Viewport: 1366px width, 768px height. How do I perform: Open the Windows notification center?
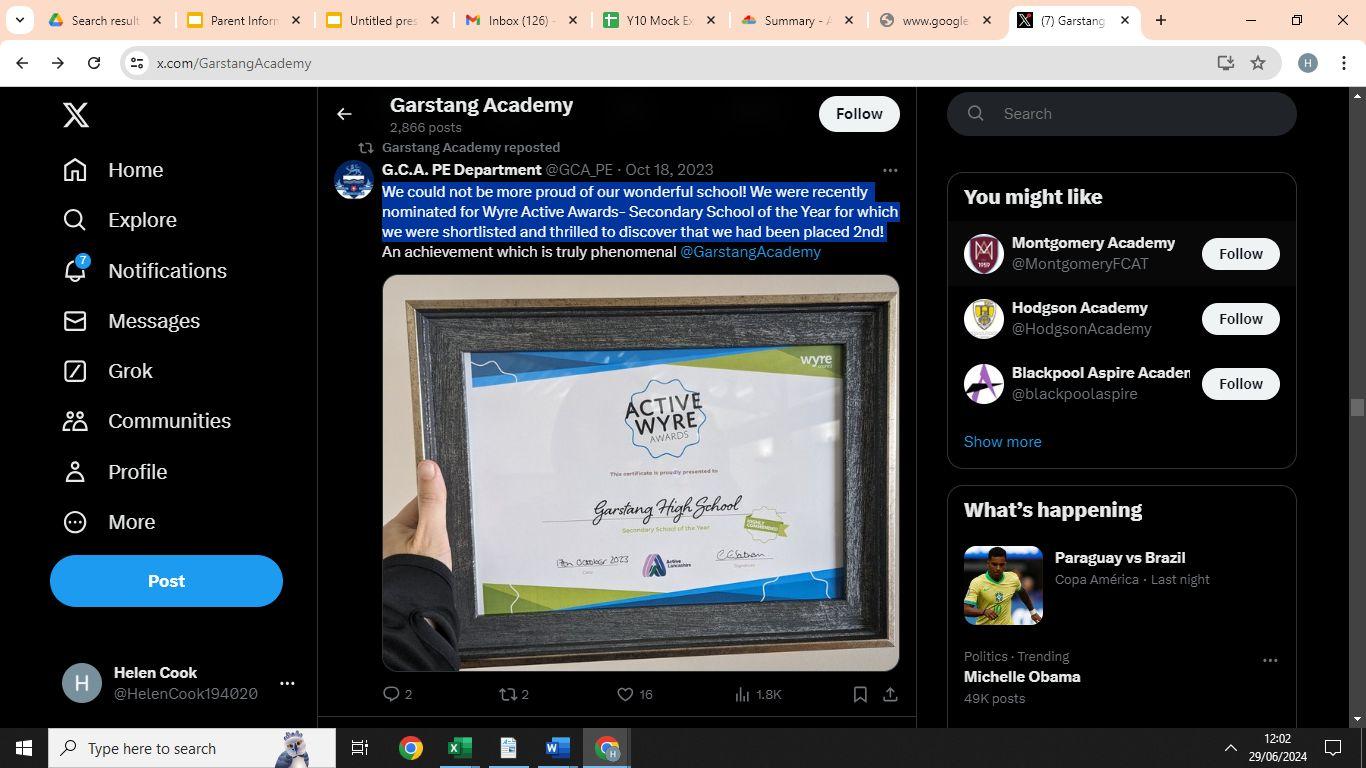(1333, 748)
